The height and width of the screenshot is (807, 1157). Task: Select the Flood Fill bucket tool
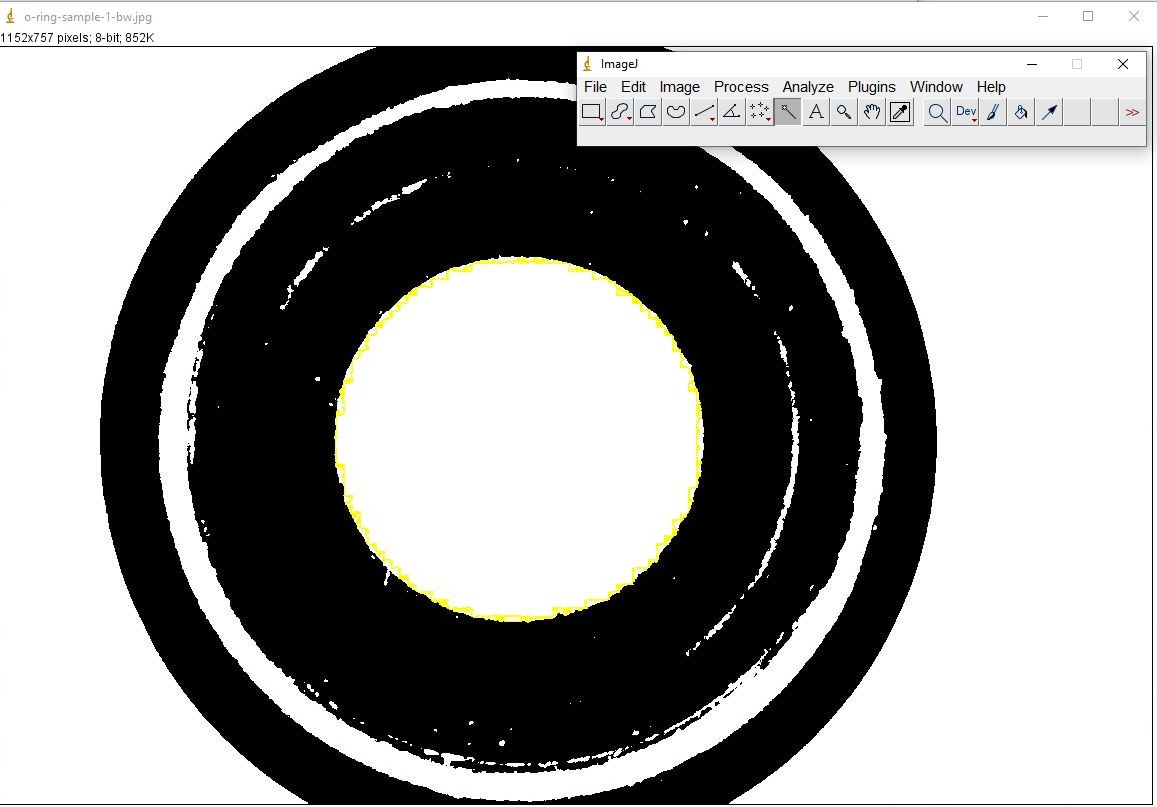click(1021, 112)
